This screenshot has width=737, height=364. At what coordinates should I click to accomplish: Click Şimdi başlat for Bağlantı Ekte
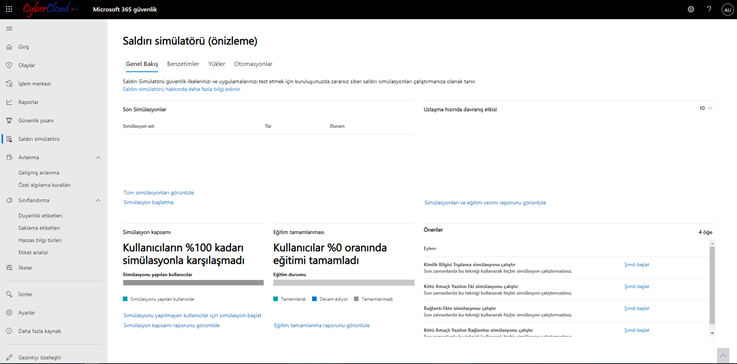[x=636, y=309]
